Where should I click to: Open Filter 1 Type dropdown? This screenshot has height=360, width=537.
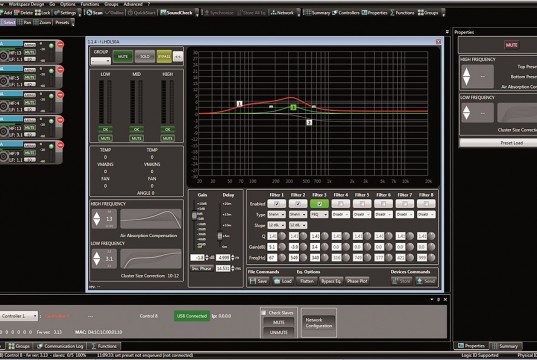277,214
